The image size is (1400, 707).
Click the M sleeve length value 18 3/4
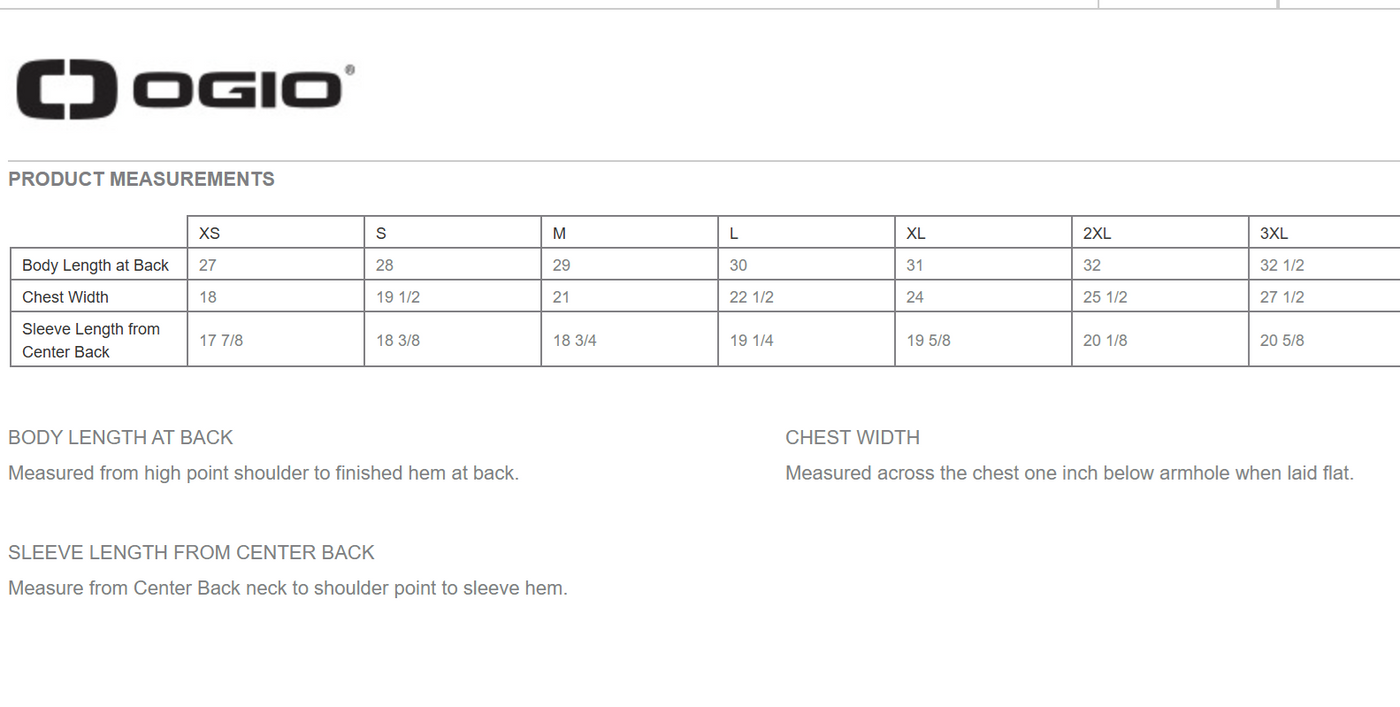575,340
